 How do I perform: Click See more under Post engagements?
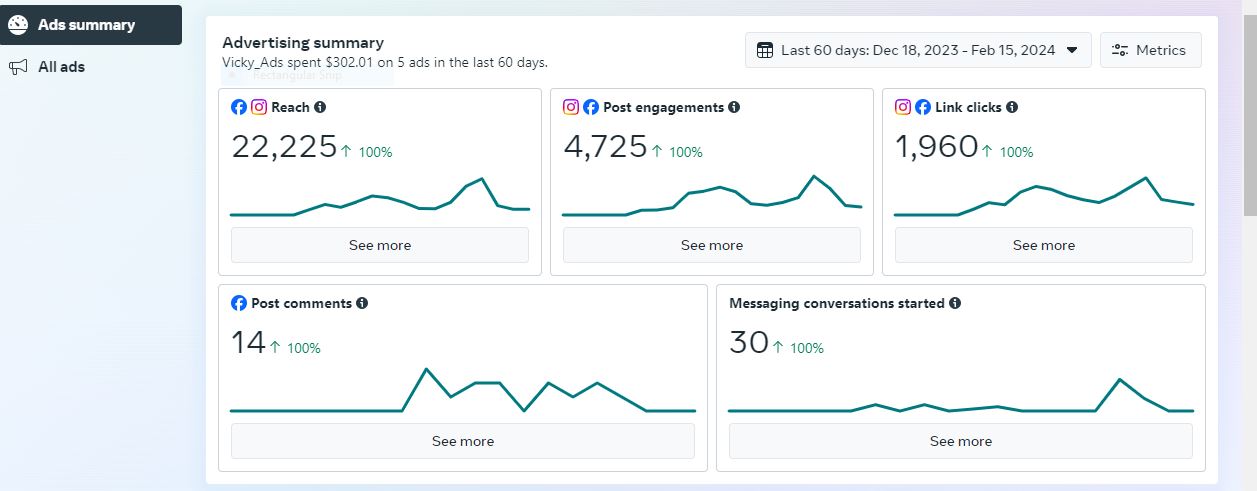(711, 245)
